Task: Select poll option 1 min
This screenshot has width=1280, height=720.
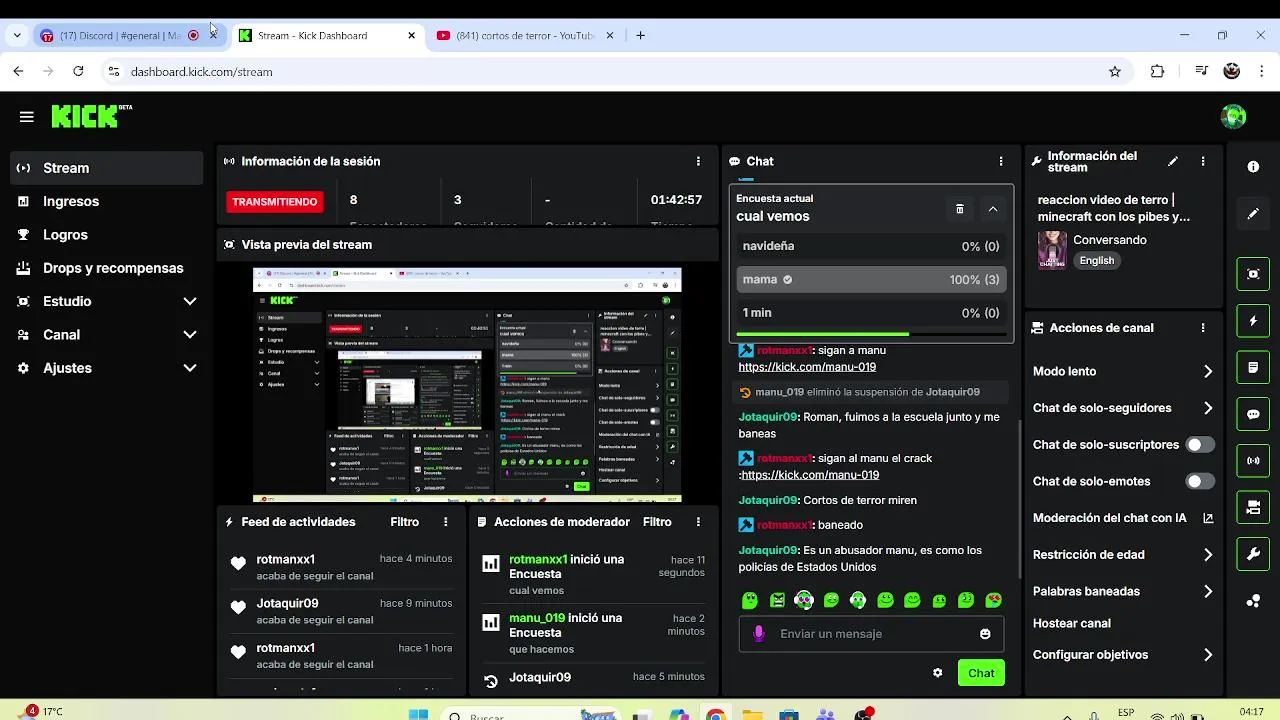Action: tap(871, 313)
